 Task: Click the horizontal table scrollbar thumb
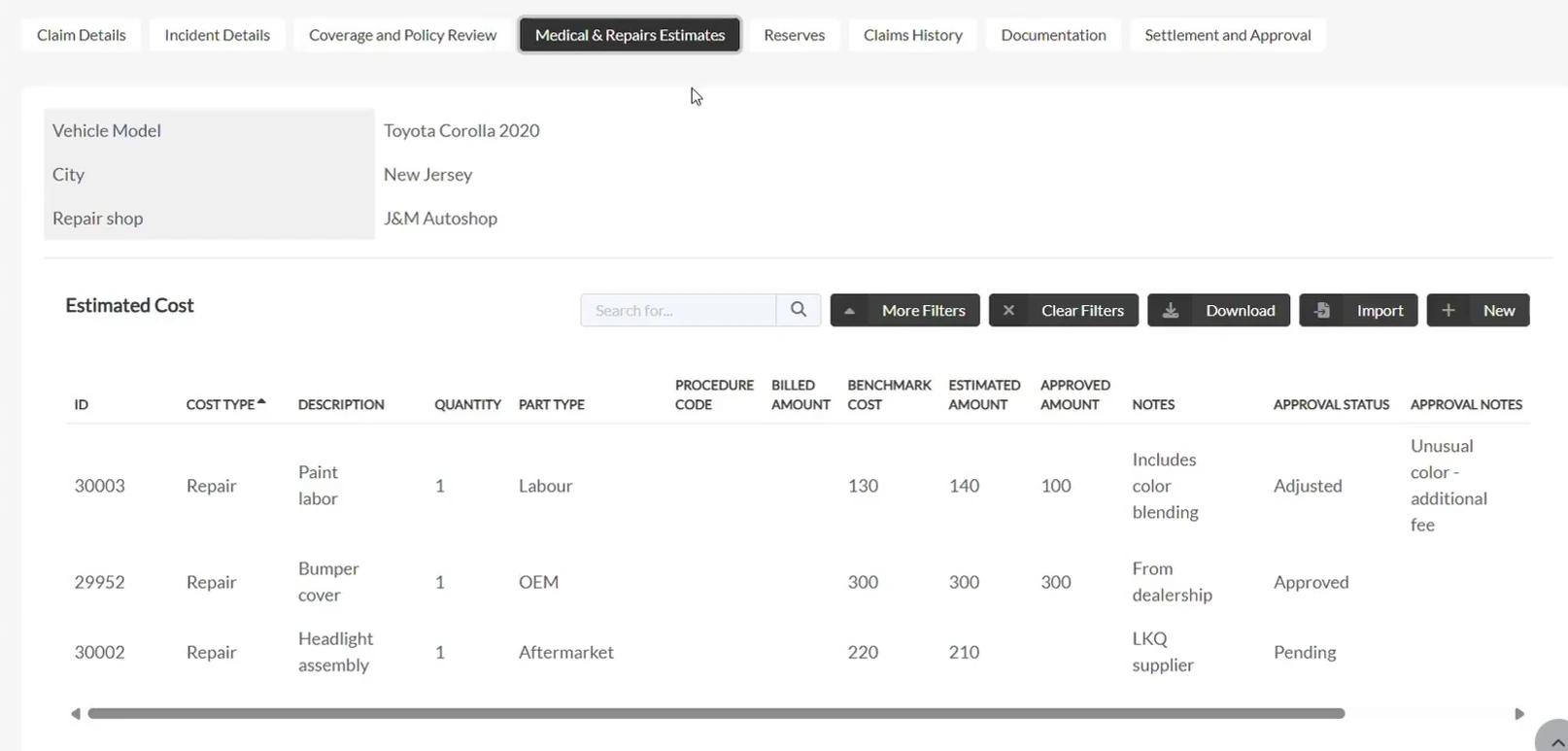coord(716,714)
